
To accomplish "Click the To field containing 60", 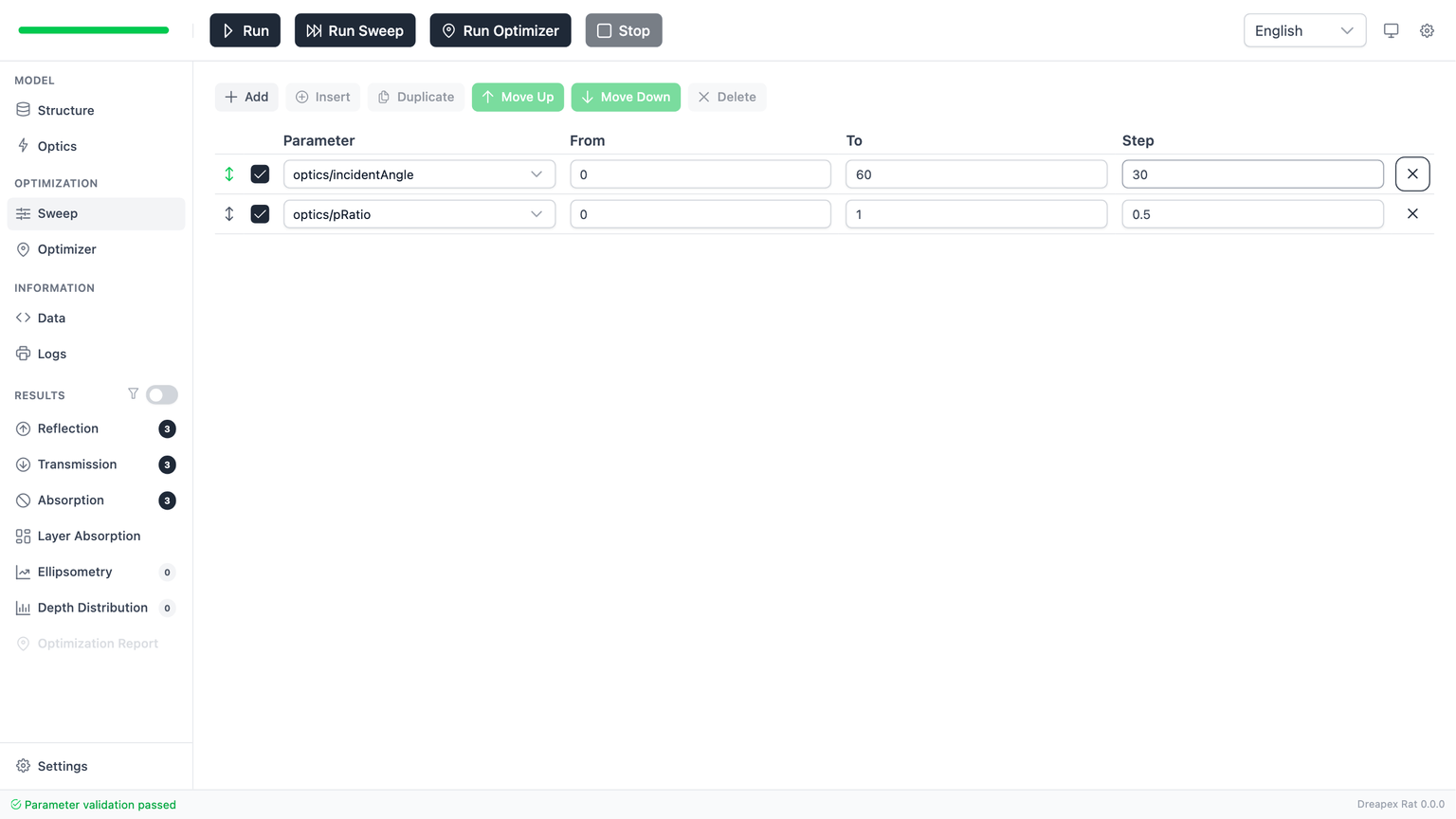I will coord(975,174).
